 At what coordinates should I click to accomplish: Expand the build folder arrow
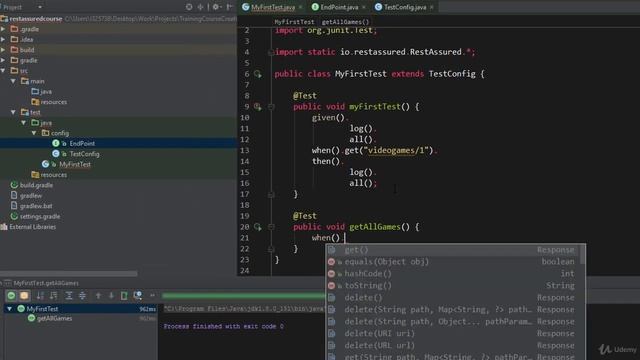coord(3,50)
